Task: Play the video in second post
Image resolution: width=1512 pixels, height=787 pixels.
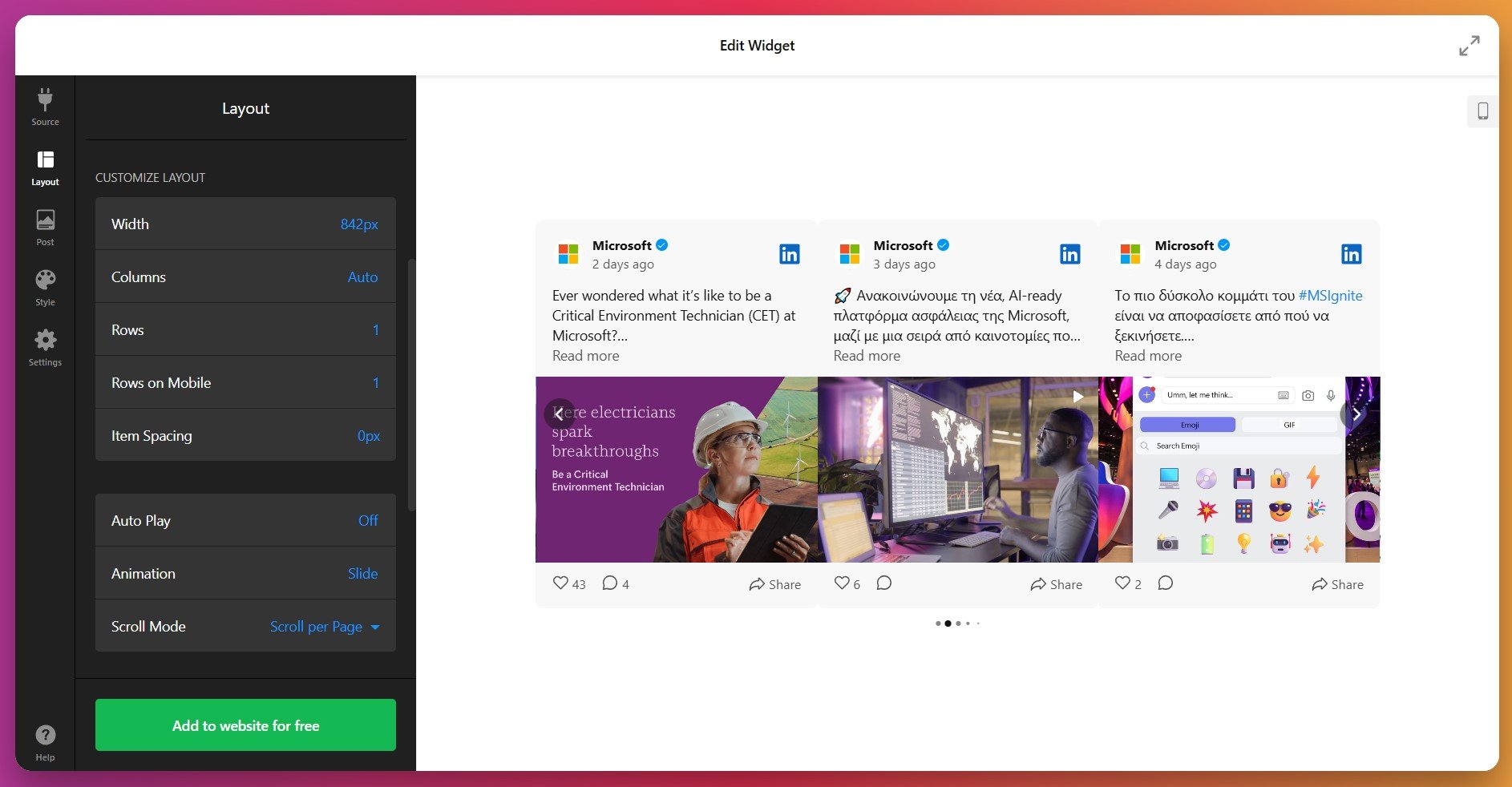Action: click(1077, 397)
